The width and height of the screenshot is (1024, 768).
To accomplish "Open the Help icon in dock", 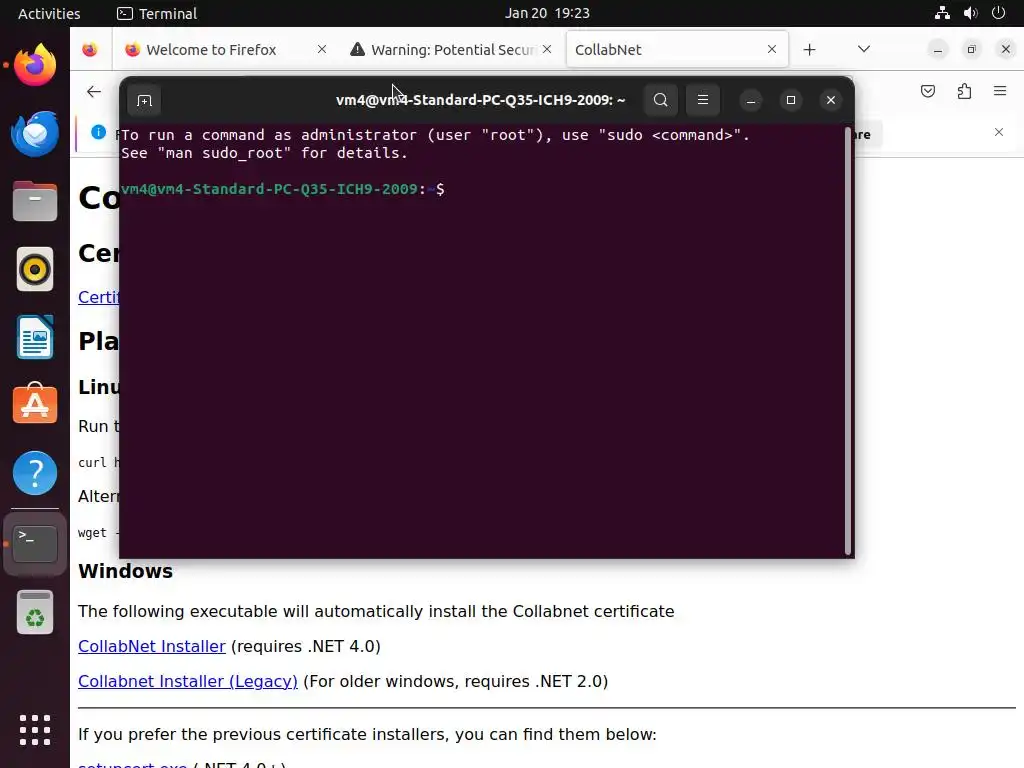I will click(x=35, y=473).
